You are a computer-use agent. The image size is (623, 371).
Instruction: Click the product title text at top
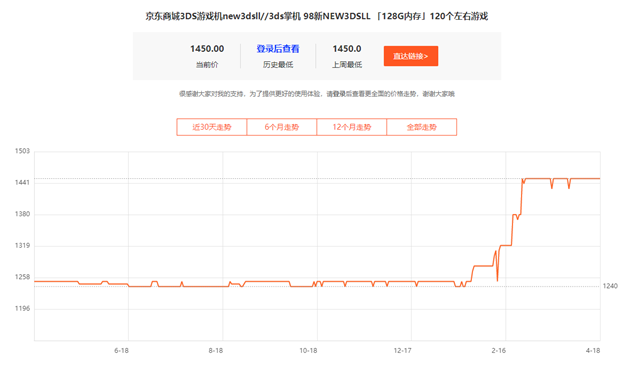coord(317,16)
